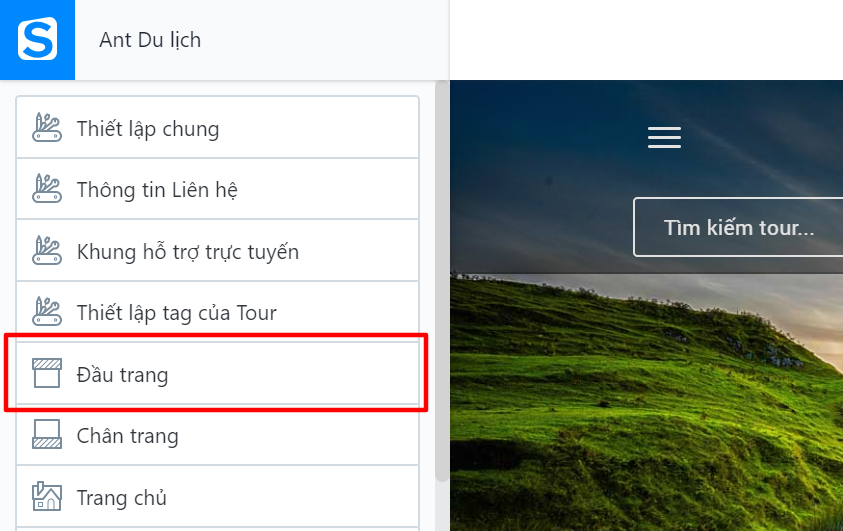Screen dimensions: 843x531
Task: Choose the Trang chủ section
Action: click(122, 497)
